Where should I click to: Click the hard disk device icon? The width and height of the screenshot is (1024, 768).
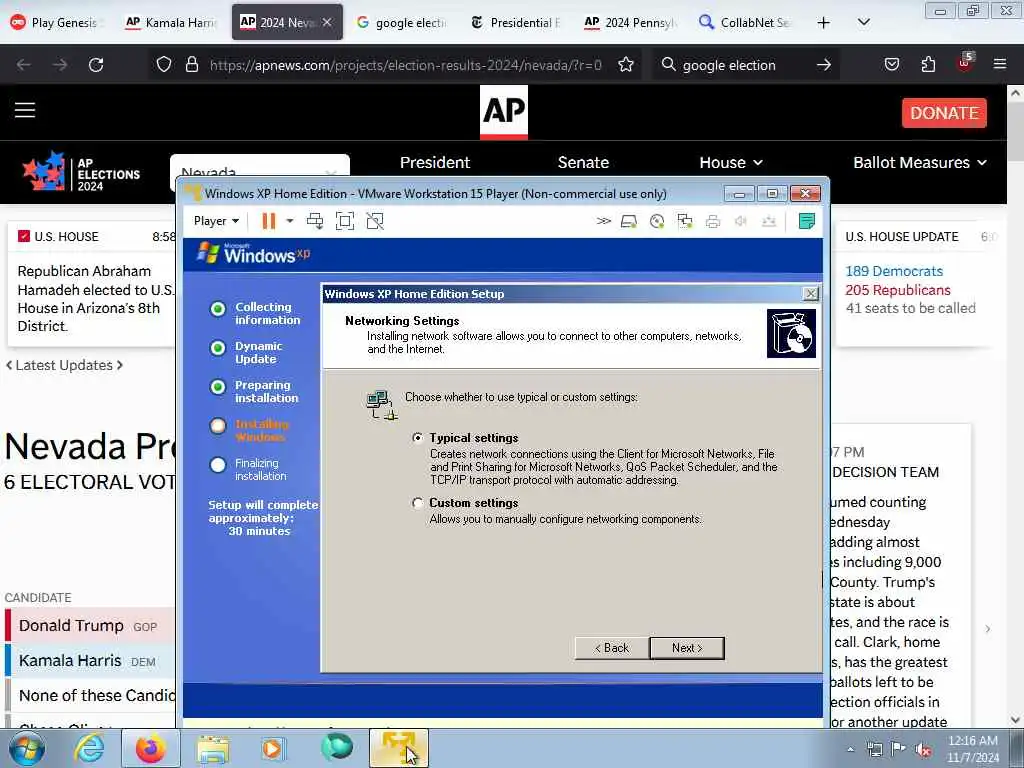(629, 221)
